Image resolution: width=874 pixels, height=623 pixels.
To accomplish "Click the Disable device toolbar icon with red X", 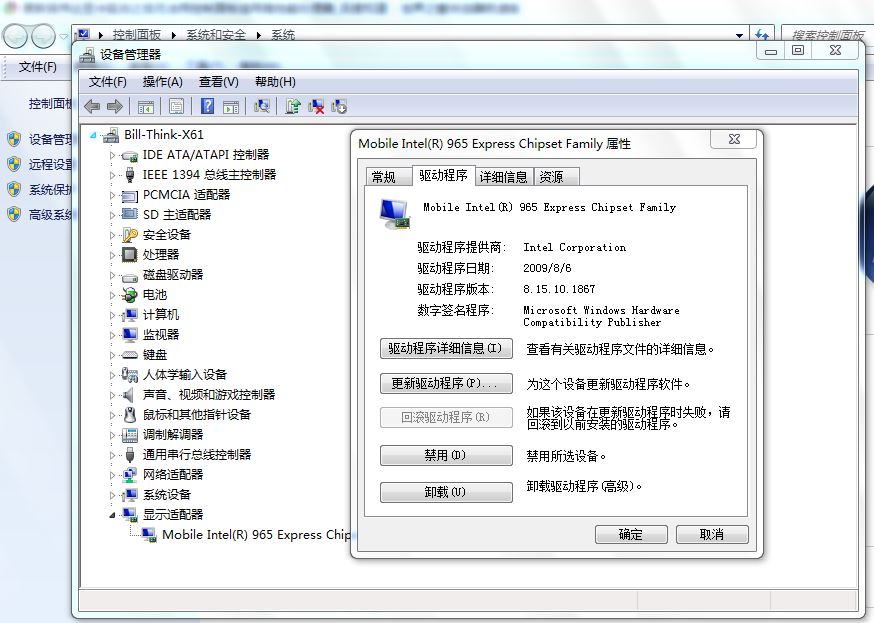I will click(x=316, y=106).
